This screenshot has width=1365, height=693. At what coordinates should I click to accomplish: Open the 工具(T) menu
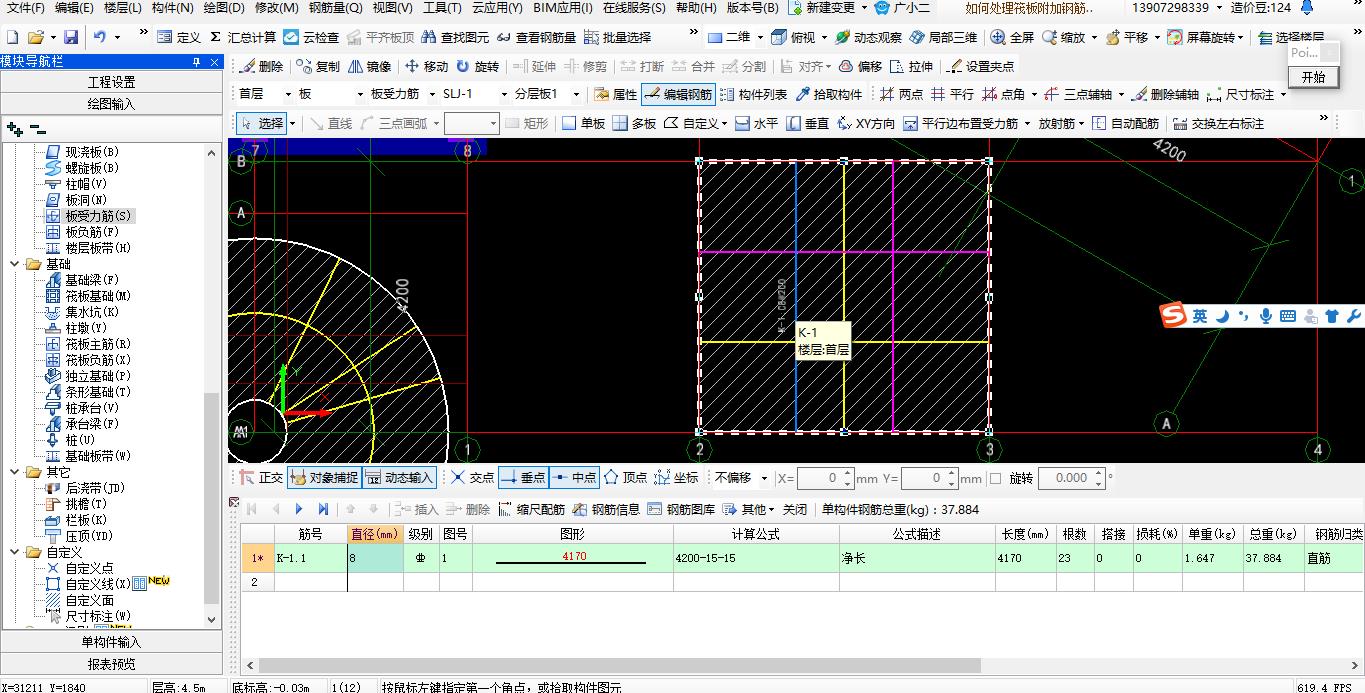[442, 8]
